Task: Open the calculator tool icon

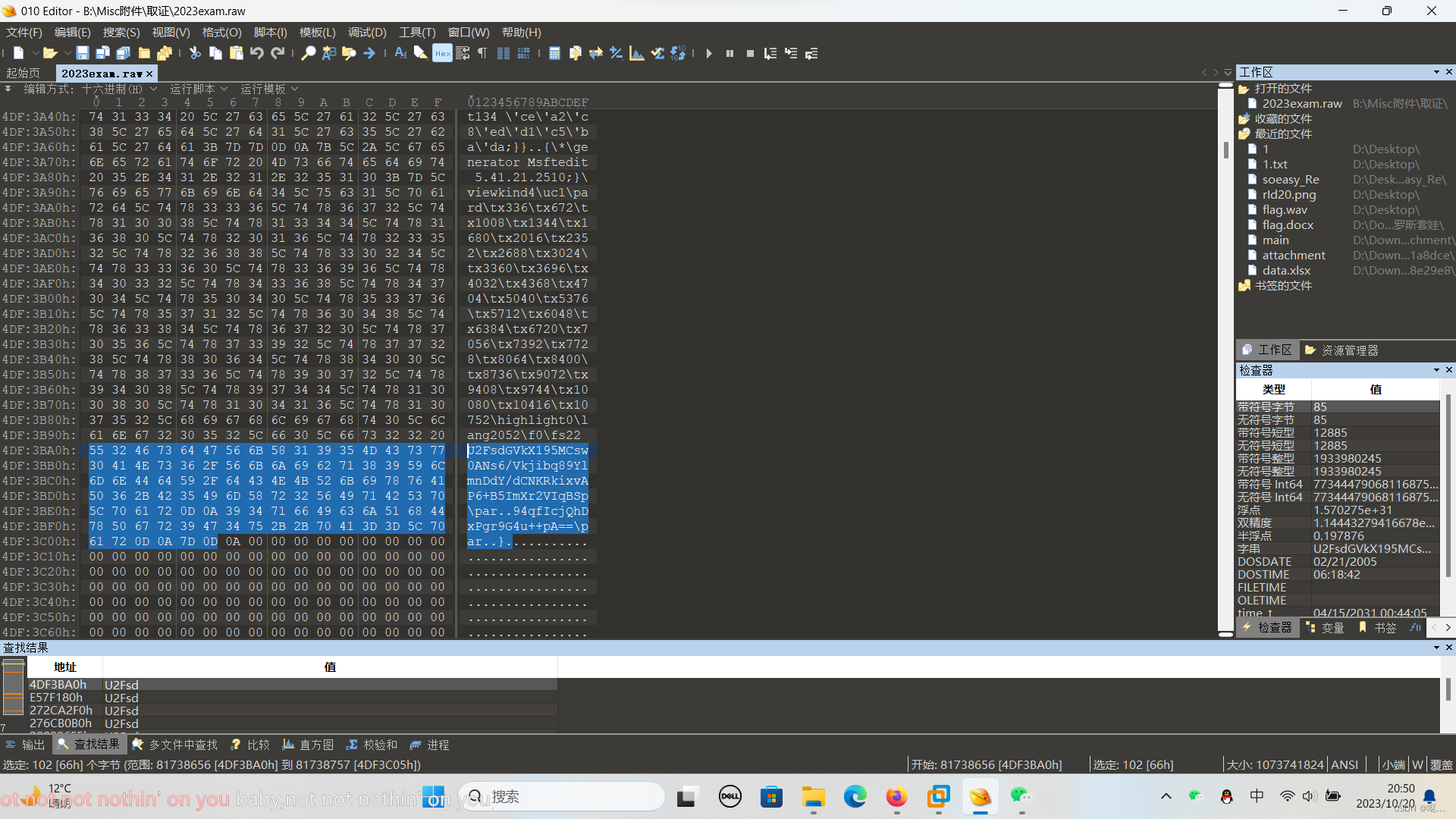Action: coord(554,53)
